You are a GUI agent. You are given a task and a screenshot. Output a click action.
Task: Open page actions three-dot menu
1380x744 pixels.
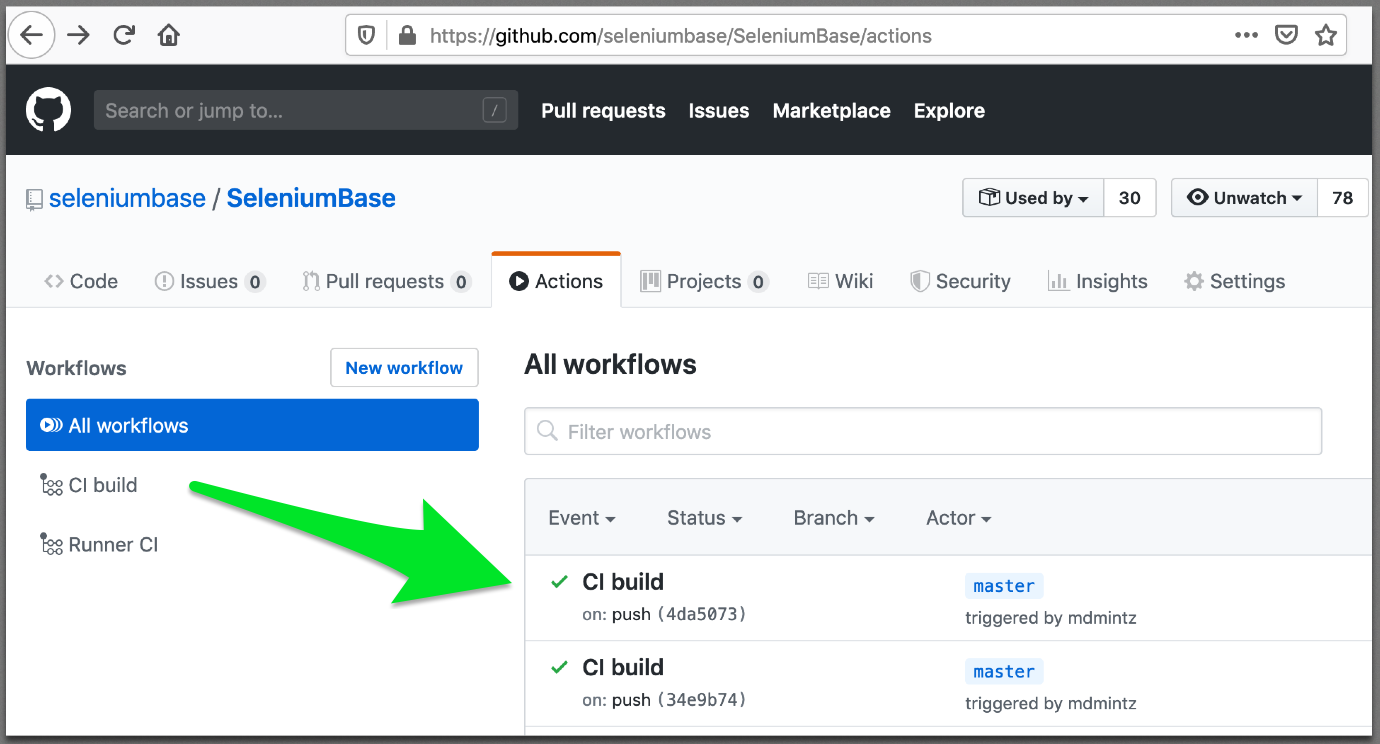pos(1246,36)
